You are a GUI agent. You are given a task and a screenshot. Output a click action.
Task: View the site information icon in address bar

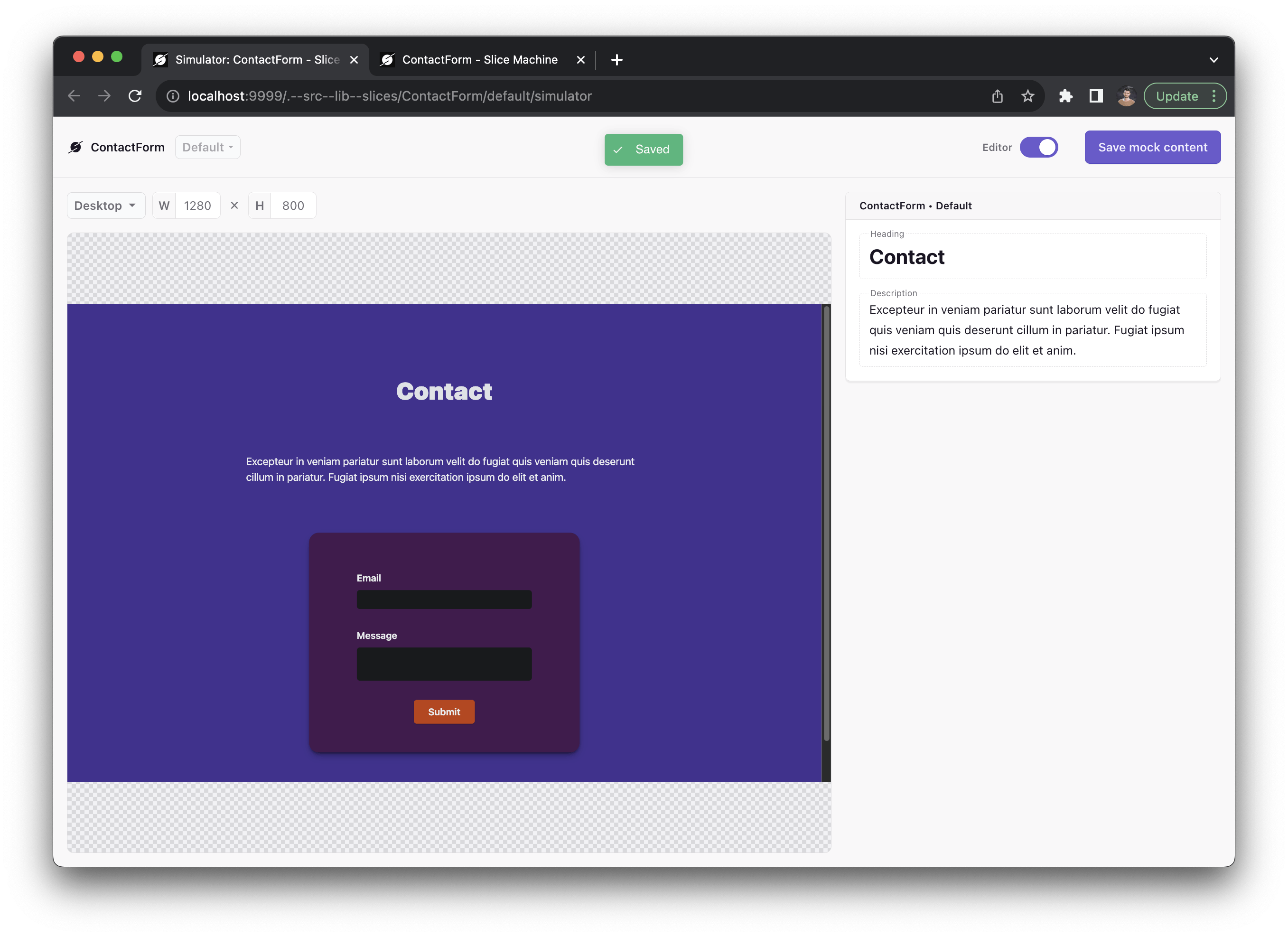[173, 96]
